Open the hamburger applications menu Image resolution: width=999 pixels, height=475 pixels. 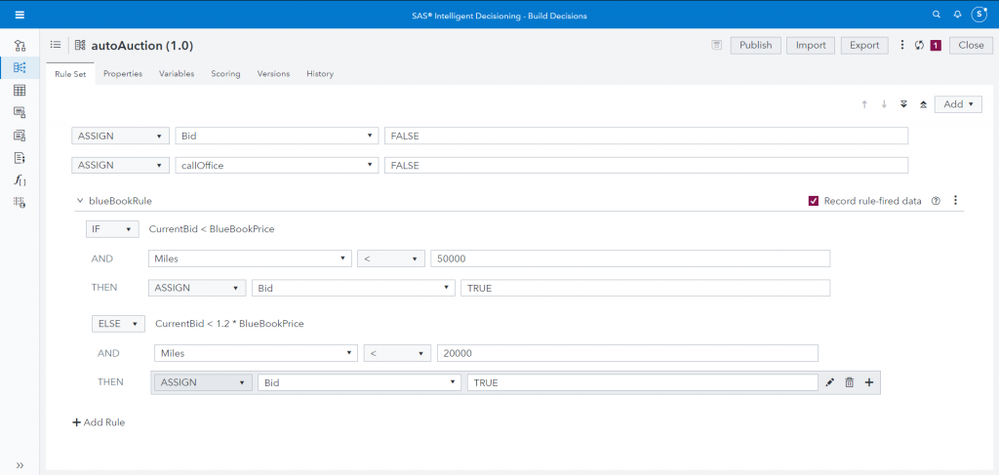20,15
